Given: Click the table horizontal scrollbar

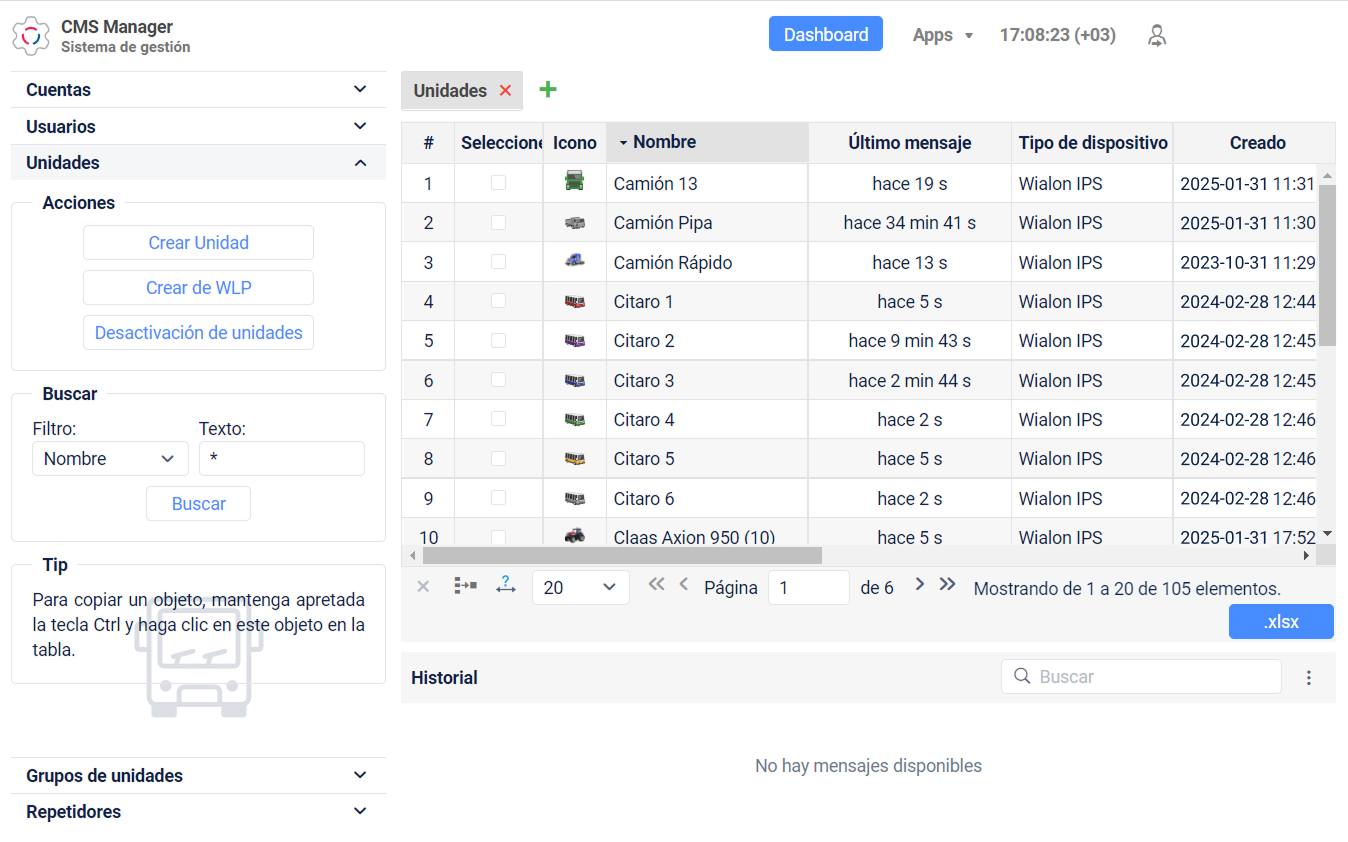Looking at the screenshot, I should click(x=621, y=555).
